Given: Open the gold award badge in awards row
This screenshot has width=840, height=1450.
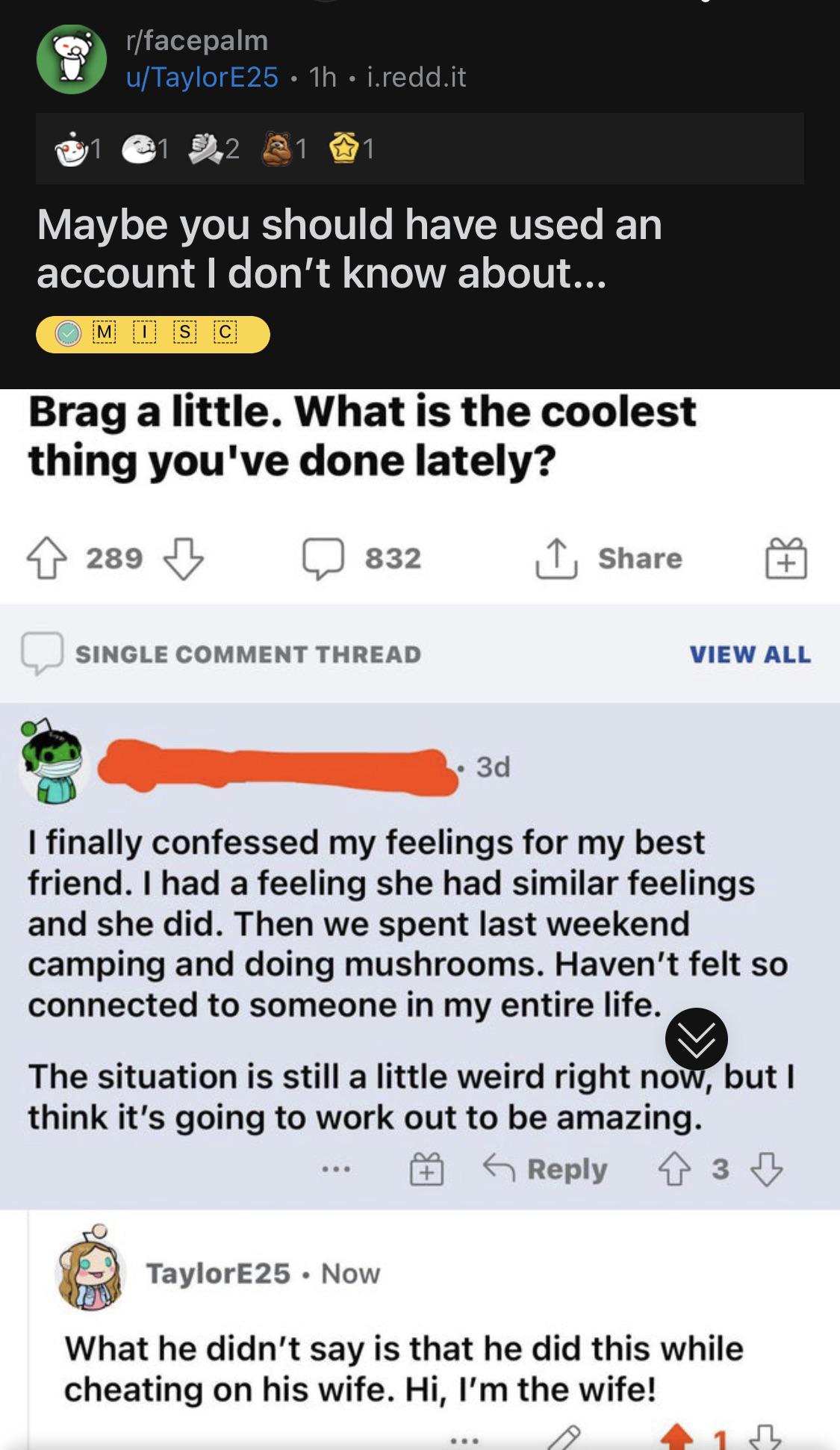Looking at the screenshot, I should click(x=344, y=149).
